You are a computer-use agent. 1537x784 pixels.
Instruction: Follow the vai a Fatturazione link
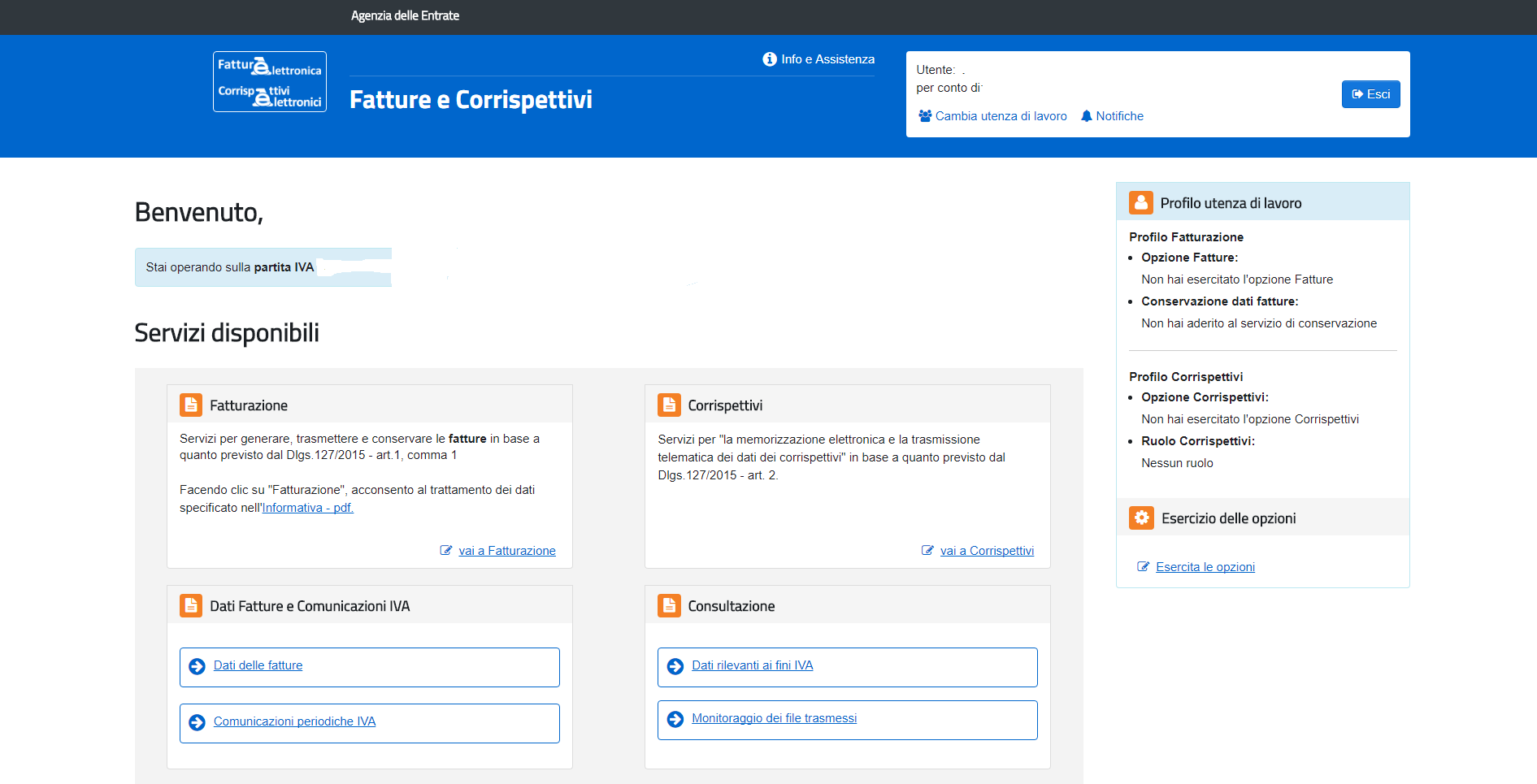click(506, 551)
